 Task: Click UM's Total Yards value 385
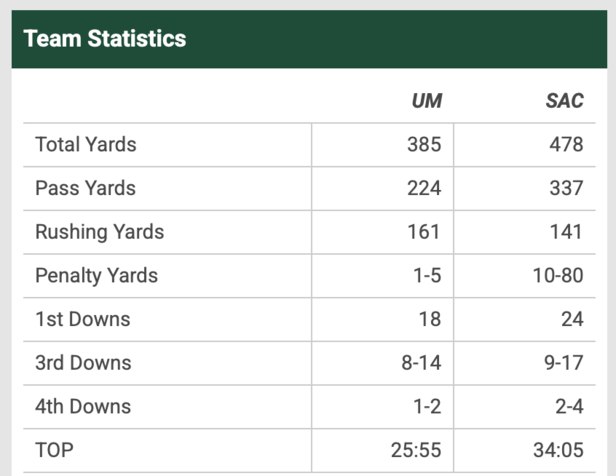(x=424, y=145)
